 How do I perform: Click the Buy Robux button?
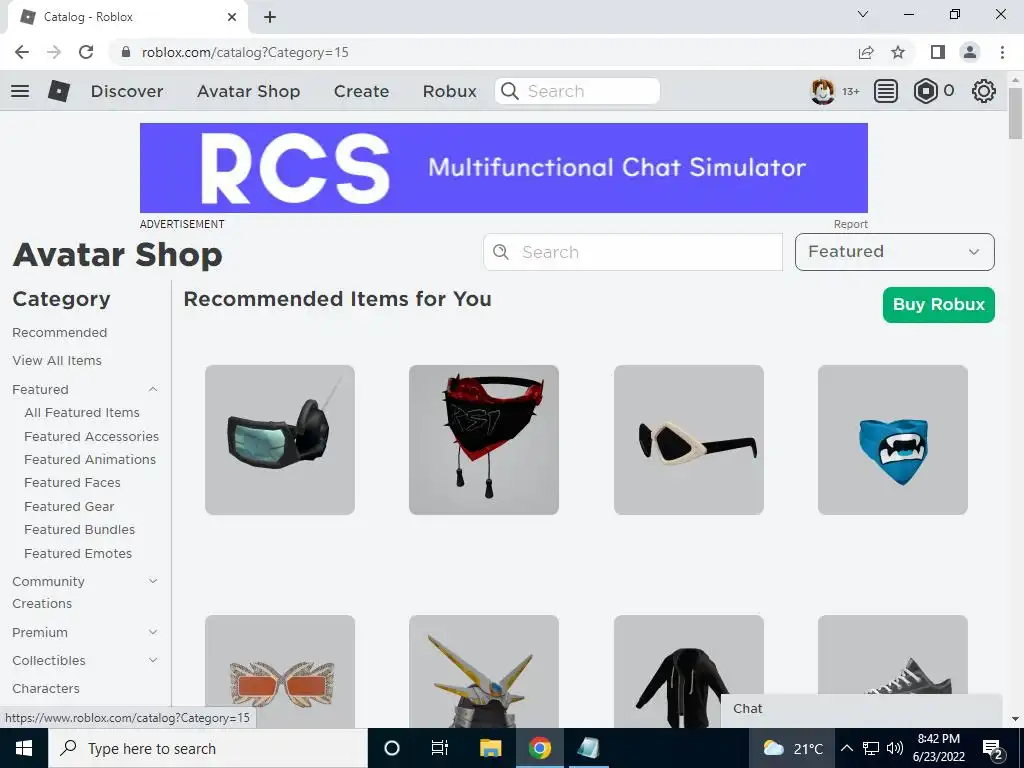pos(938,305)
